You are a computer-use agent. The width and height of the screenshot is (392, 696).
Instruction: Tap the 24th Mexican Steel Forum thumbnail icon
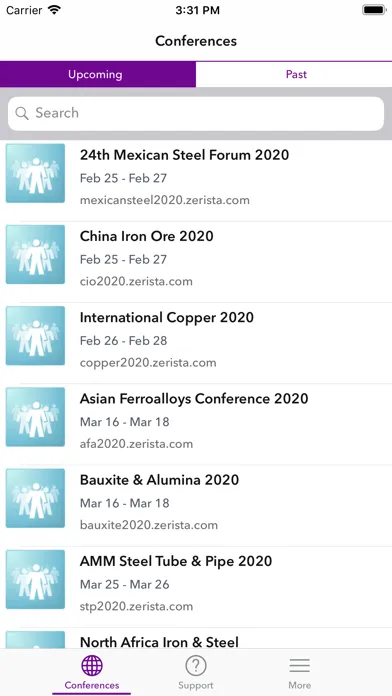(36, 173)
